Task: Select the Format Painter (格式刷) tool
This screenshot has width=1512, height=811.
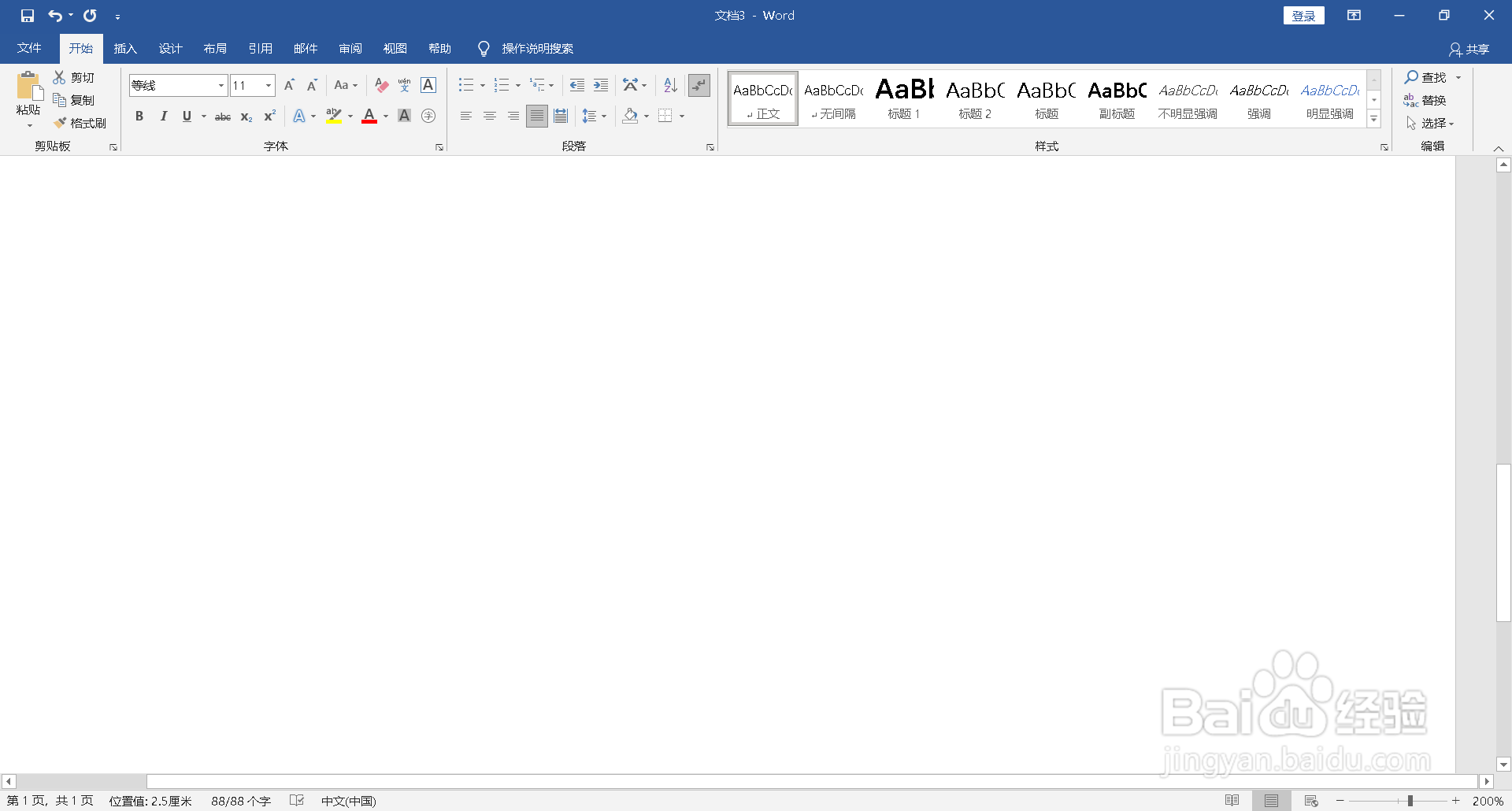Action: (80, 123)
